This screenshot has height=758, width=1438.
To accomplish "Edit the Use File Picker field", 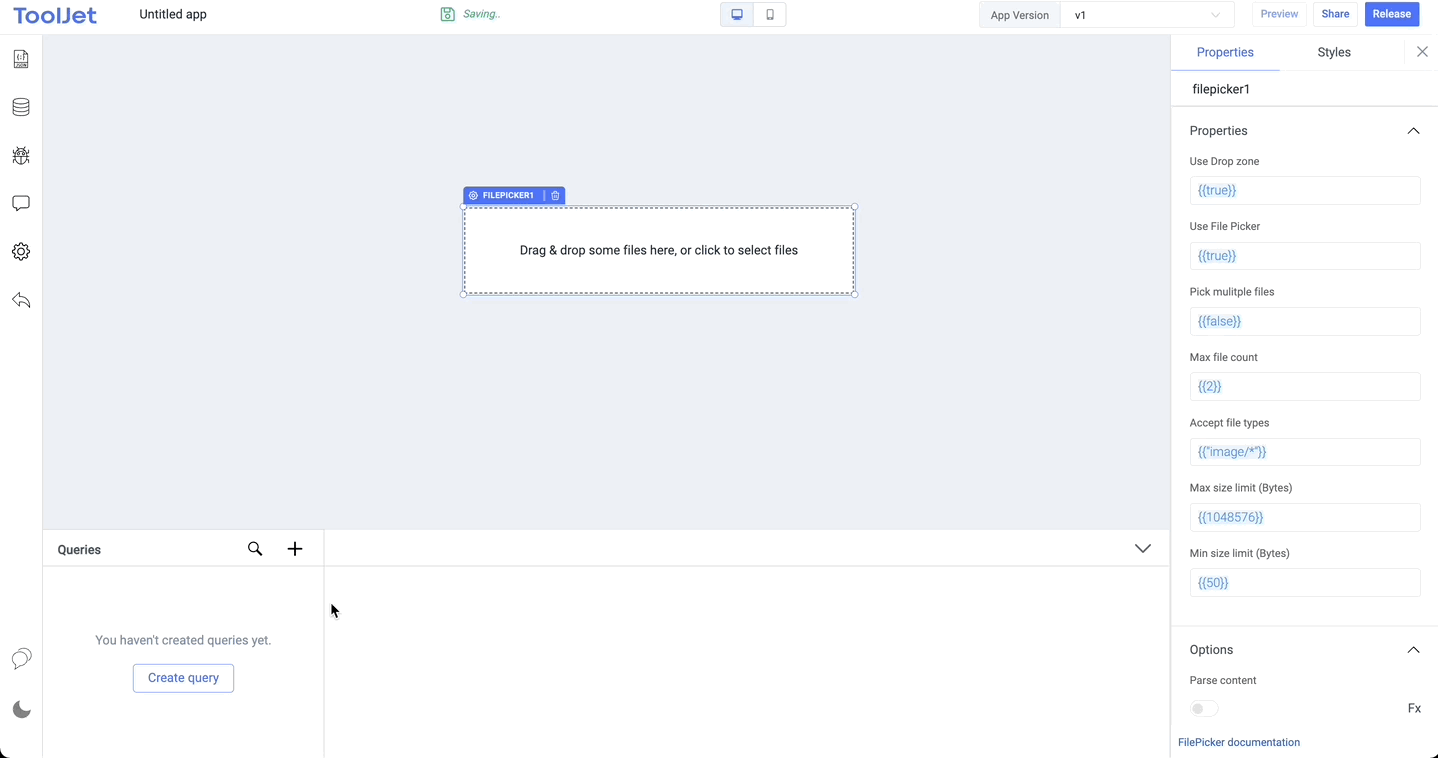I will click(1305, 256).
